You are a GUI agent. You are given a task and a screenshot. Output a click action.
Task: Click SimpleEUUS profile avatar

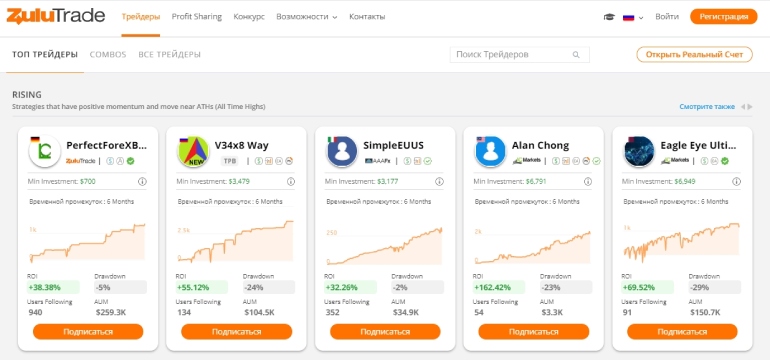[342, 152]
